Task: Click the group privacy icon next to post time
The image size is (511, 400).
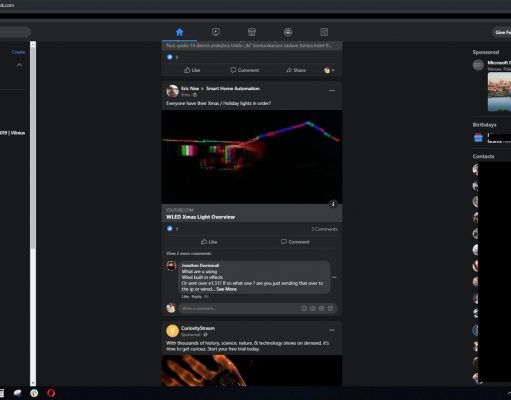Action: click(195, 95)
